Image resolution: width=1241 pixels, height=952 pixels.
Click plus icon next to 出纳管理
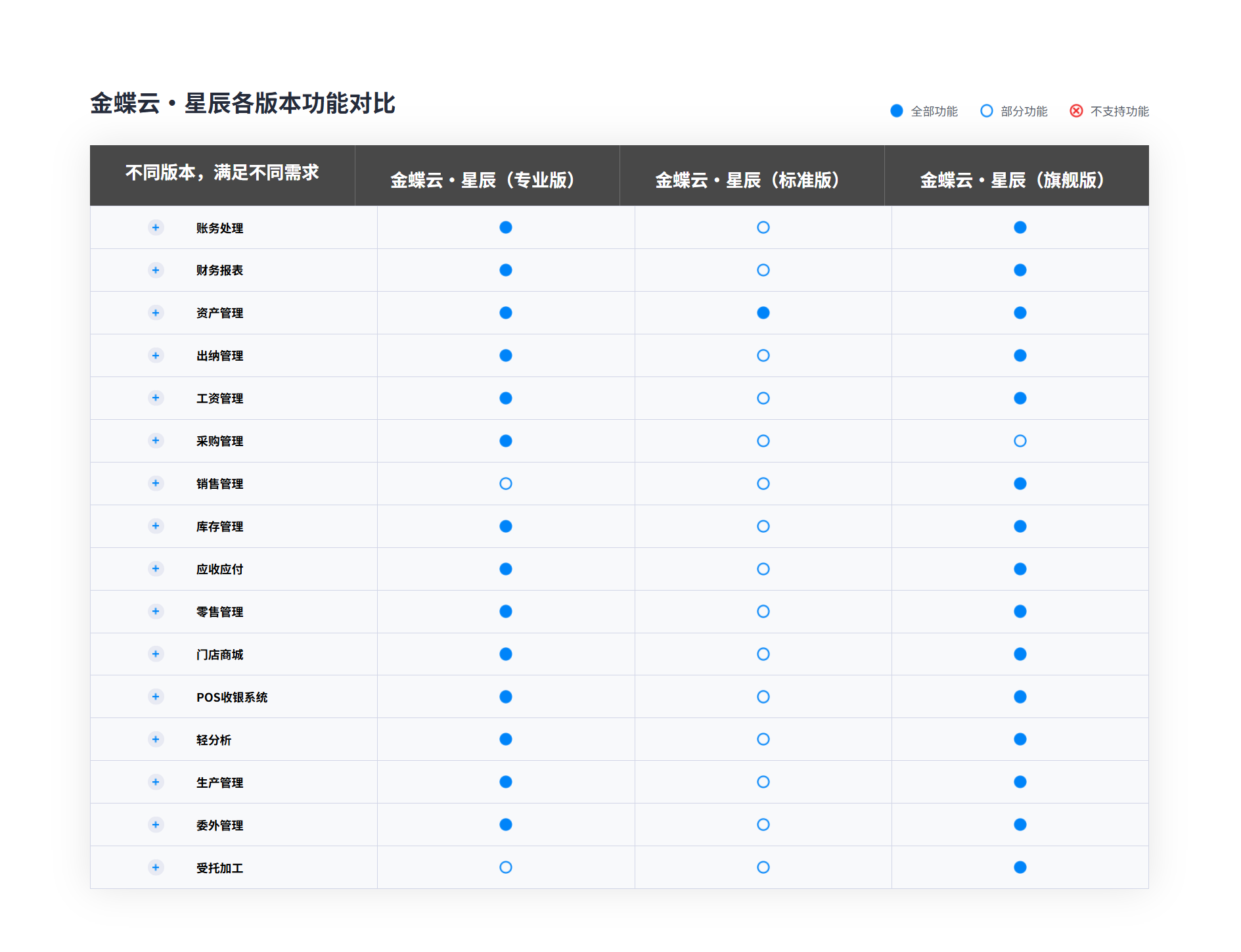(156, 355)
